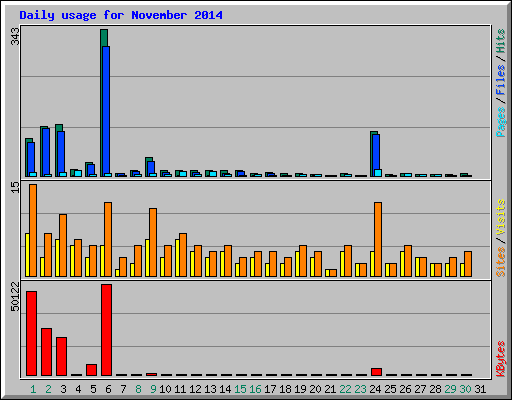This screenshot has height=400, width=512.
Task: Click day 2 on the x-axis
Action: (x=48, y=389)
